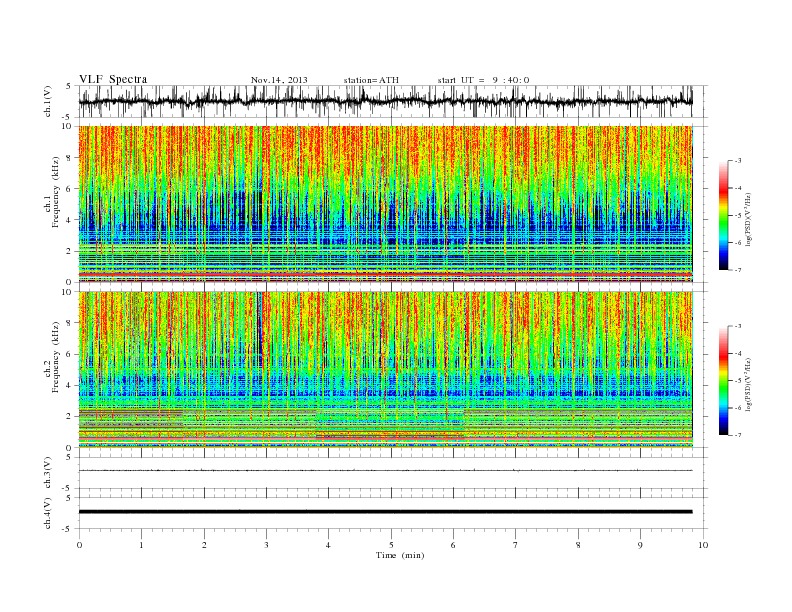The height and width of the screenshot is (612, 792).
Task: Click the time axis tick label '0'
Action: tap(79, 545)
